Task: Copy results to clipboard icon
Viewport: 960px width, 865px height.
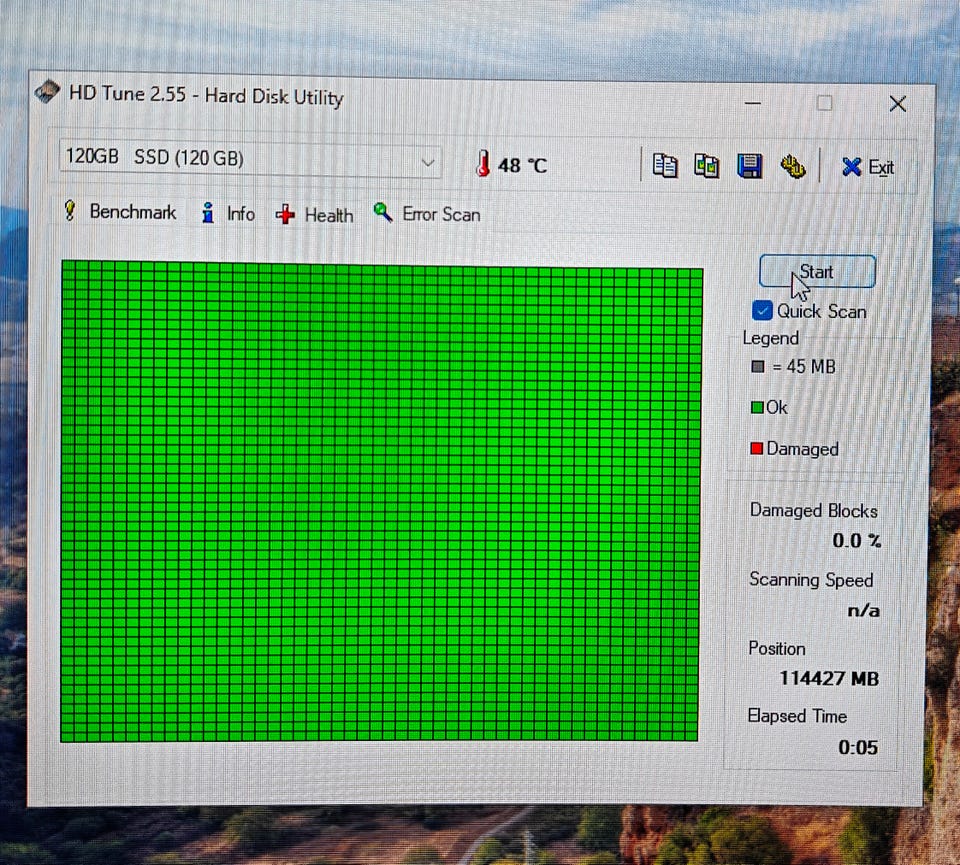Action: point(665,166)
